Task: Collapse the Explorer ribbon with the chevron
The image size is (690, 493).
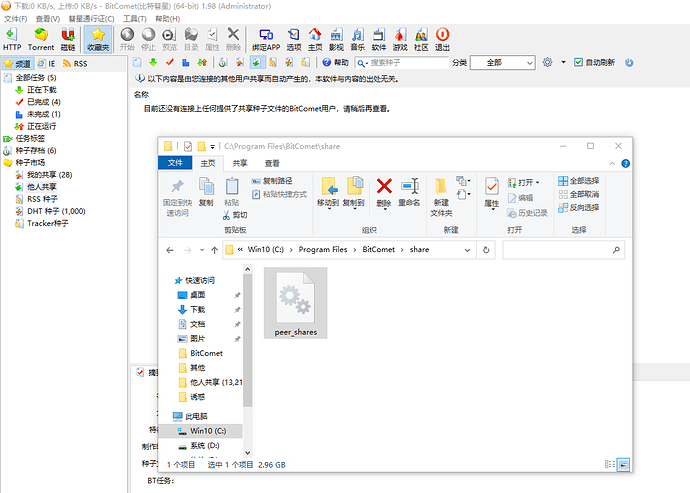Action: (x=612, y=164)
